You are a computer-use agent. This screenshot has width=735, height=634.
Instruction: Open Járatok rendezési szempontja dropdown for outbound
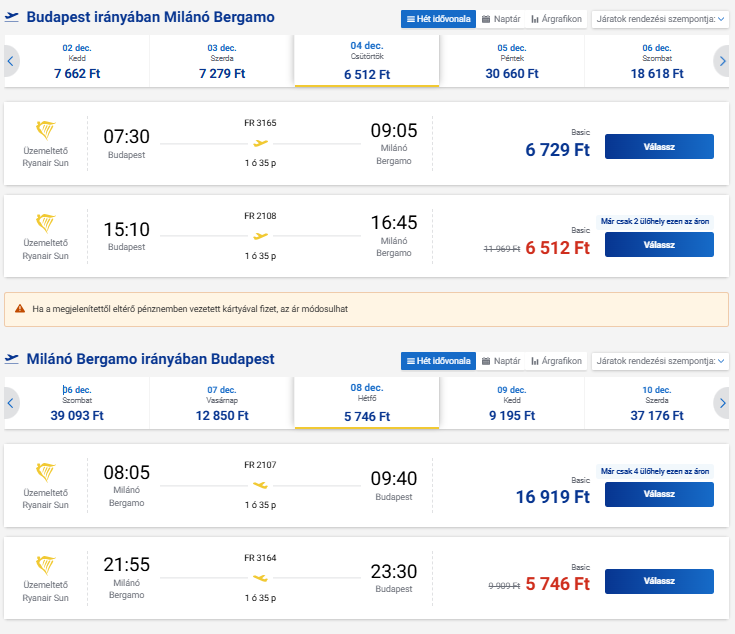pos(660,19)
